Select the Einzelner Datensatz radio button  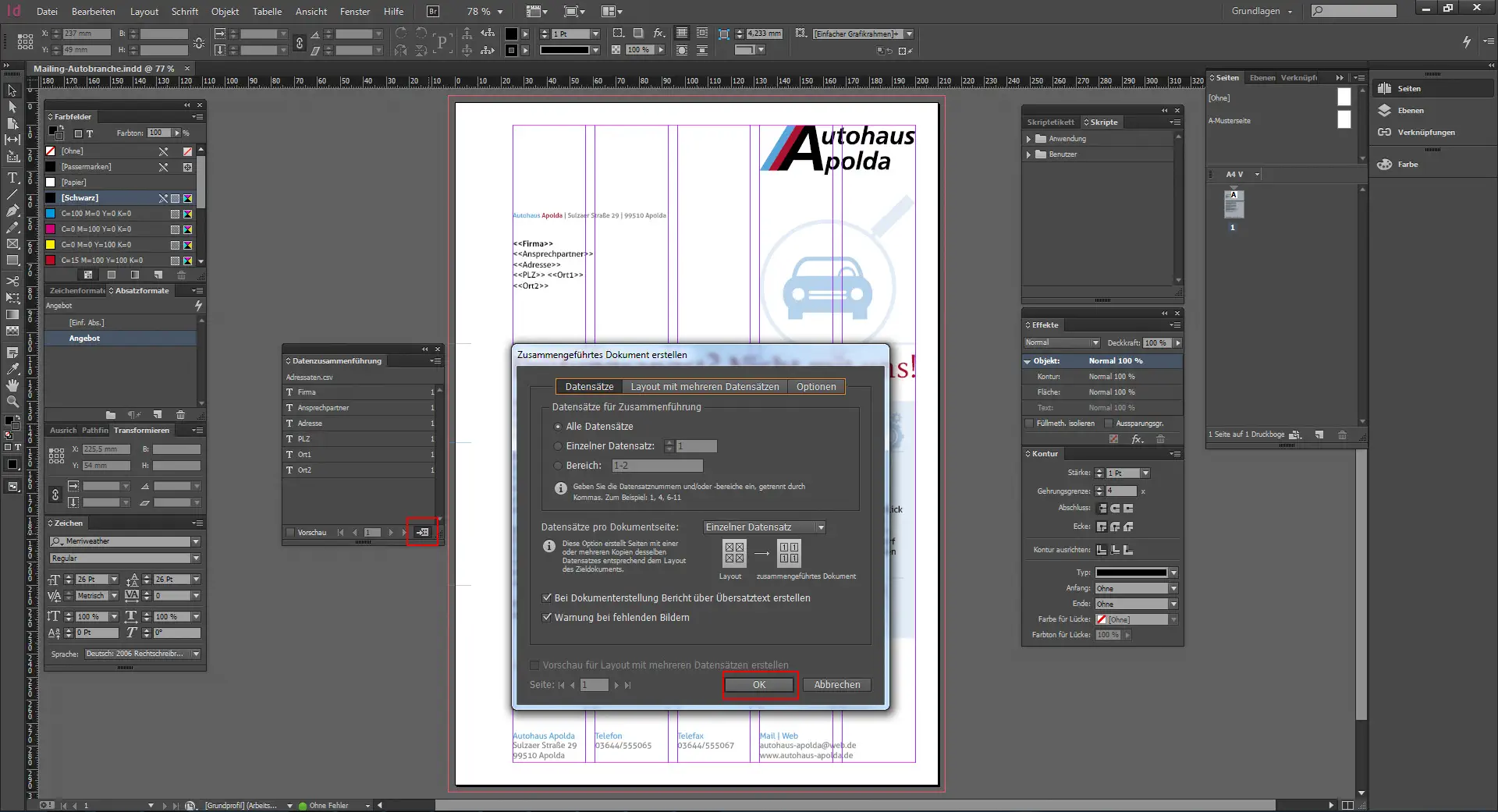pyautogui.click(x=558, y=446)
